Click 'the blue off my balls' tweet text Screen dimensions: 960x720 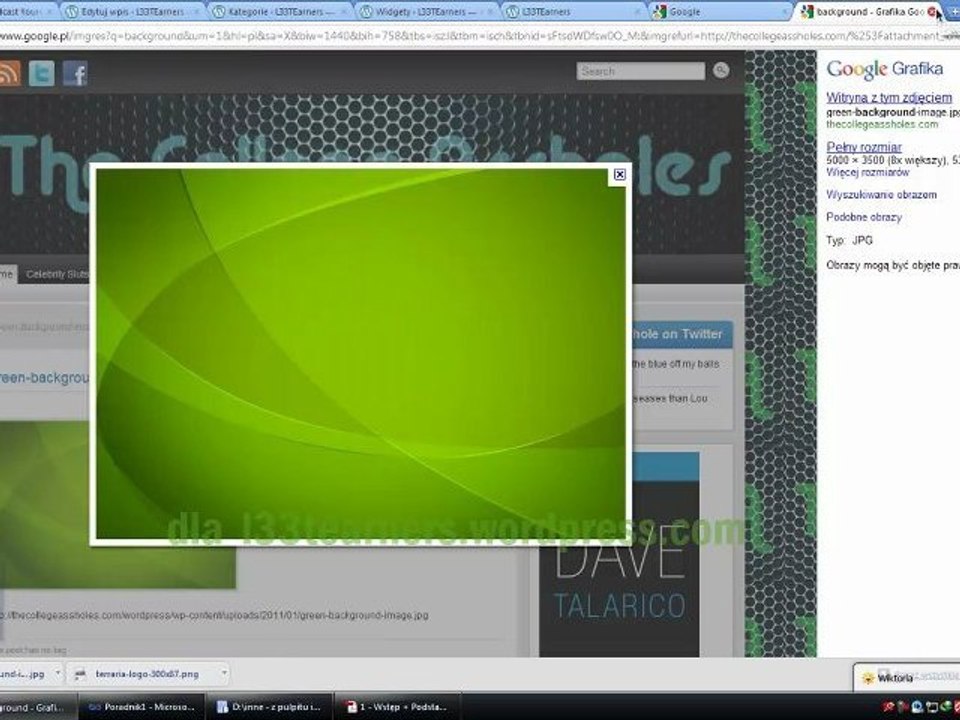(x=675, y=364)
